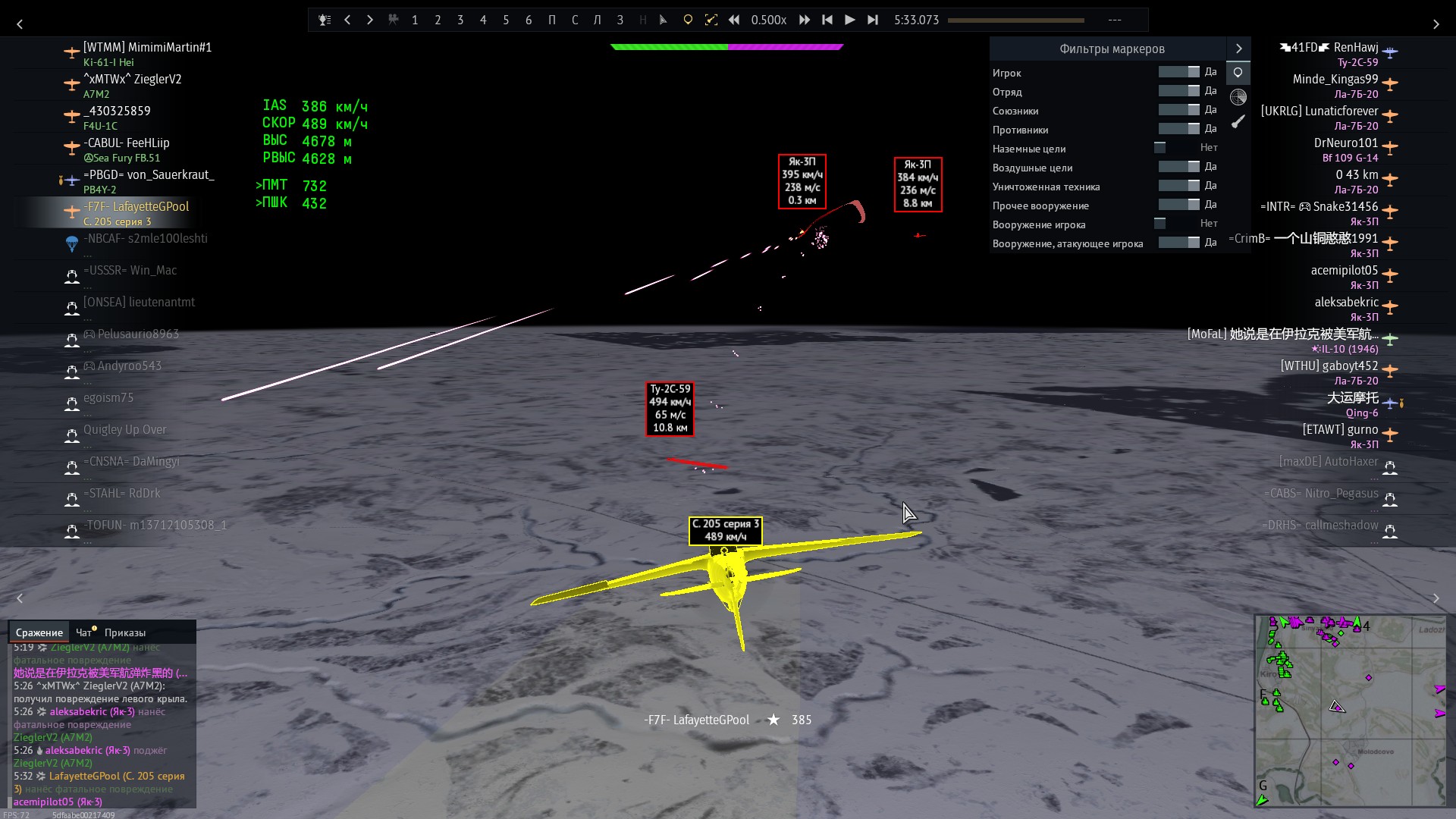Click the rewind speed icon
The width and height of the screenshot is (1456, 819).
734,20
